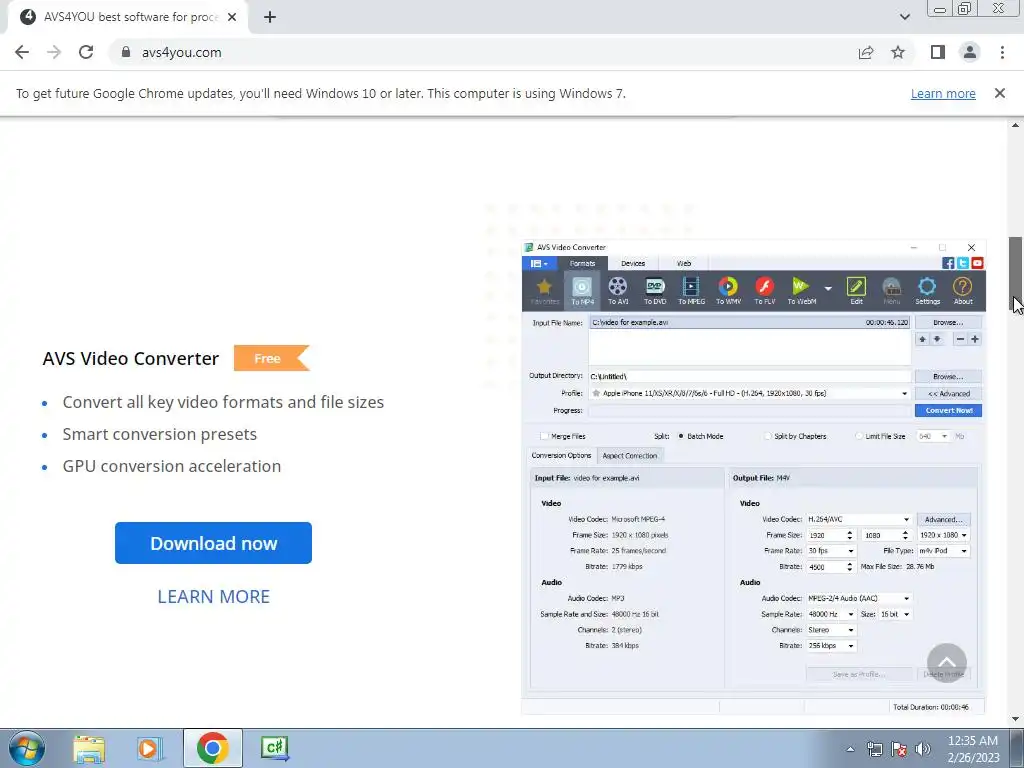Open the audio Bitrate 256 kbps dropdown
The width and height of the screenshot is (1024, 768).
click(x=850, y=646)
